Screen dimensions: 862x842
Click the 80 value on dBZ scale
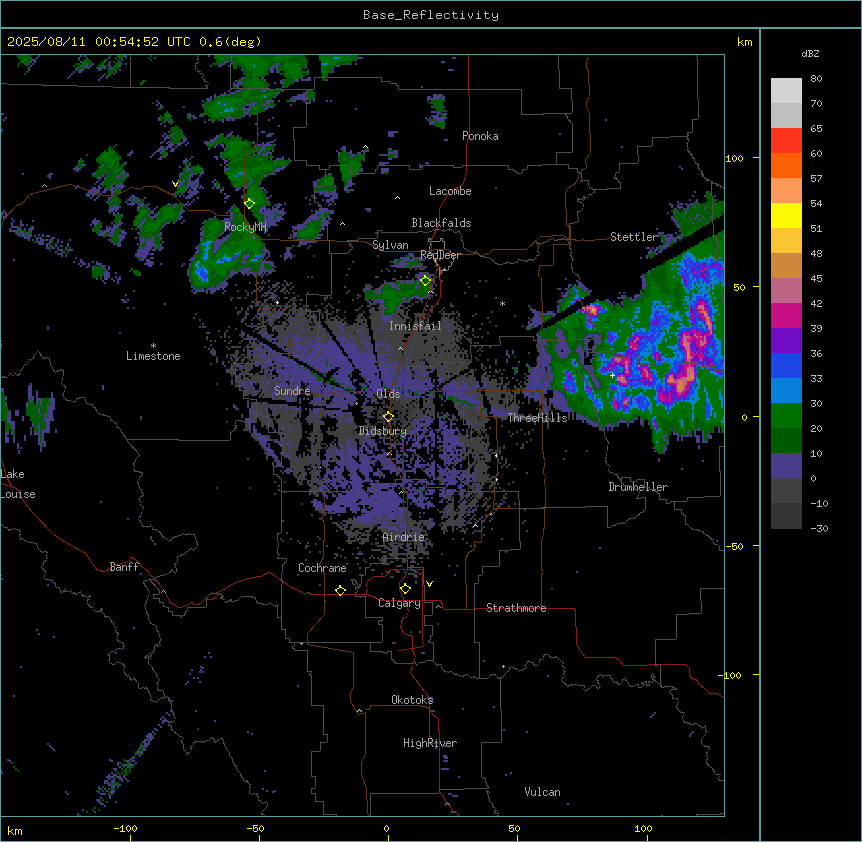816,79
